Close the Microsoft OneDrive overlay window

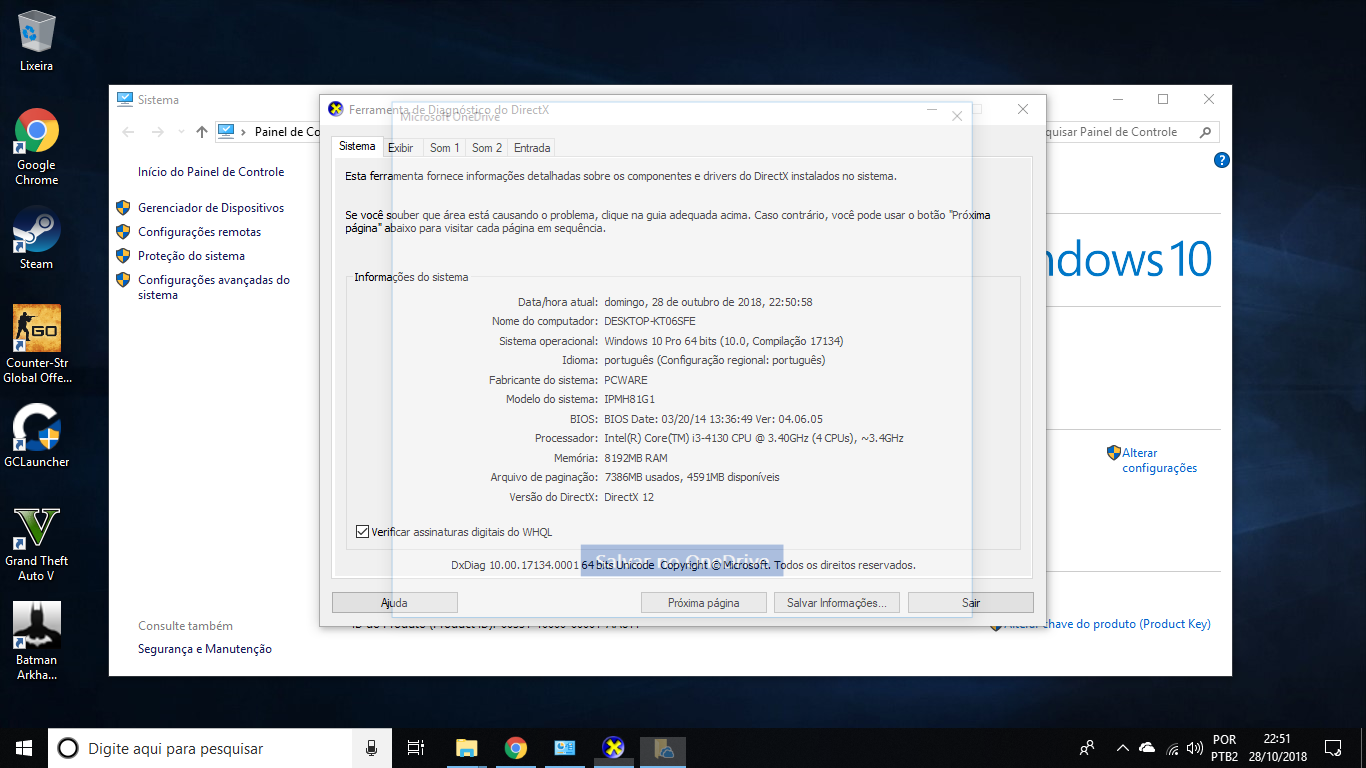click(957, 116)
